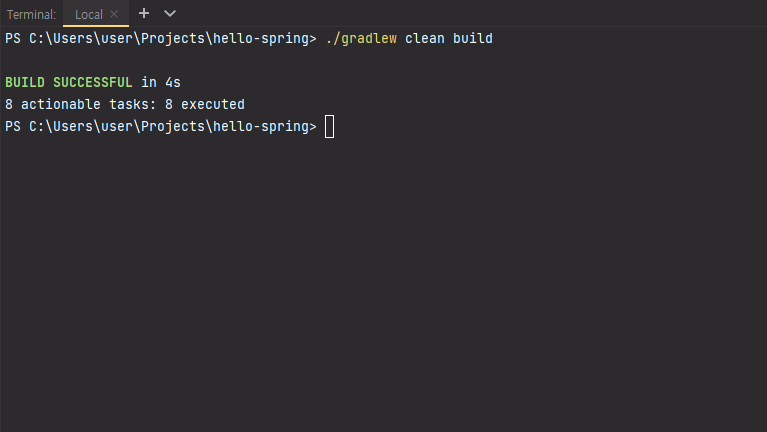Click the '8 executed' text
767x432 pixels.
pos(204,104)
